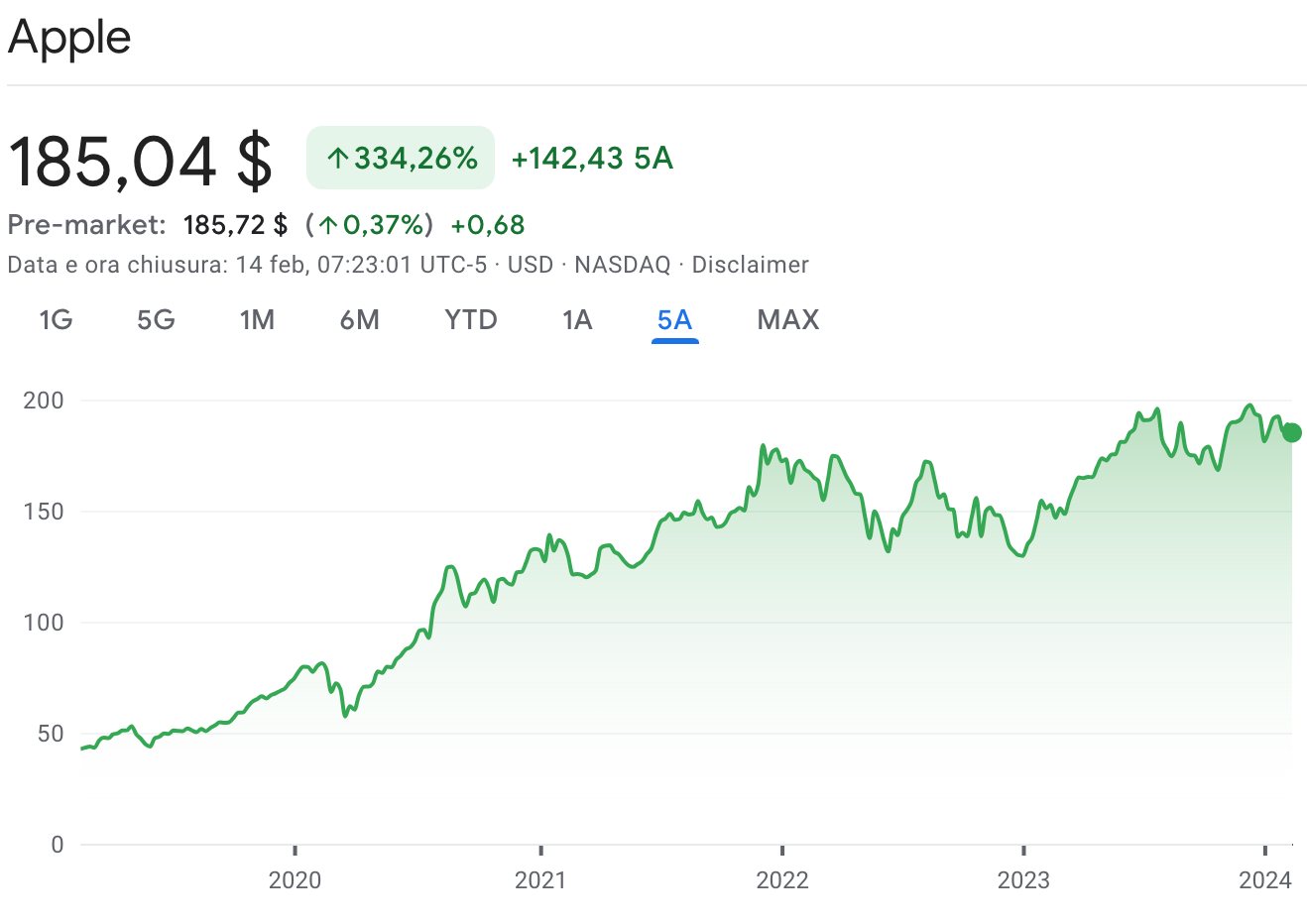Click the 185,04 $ stock price
Screen dimensions: 1307x924
click(140, 161)
